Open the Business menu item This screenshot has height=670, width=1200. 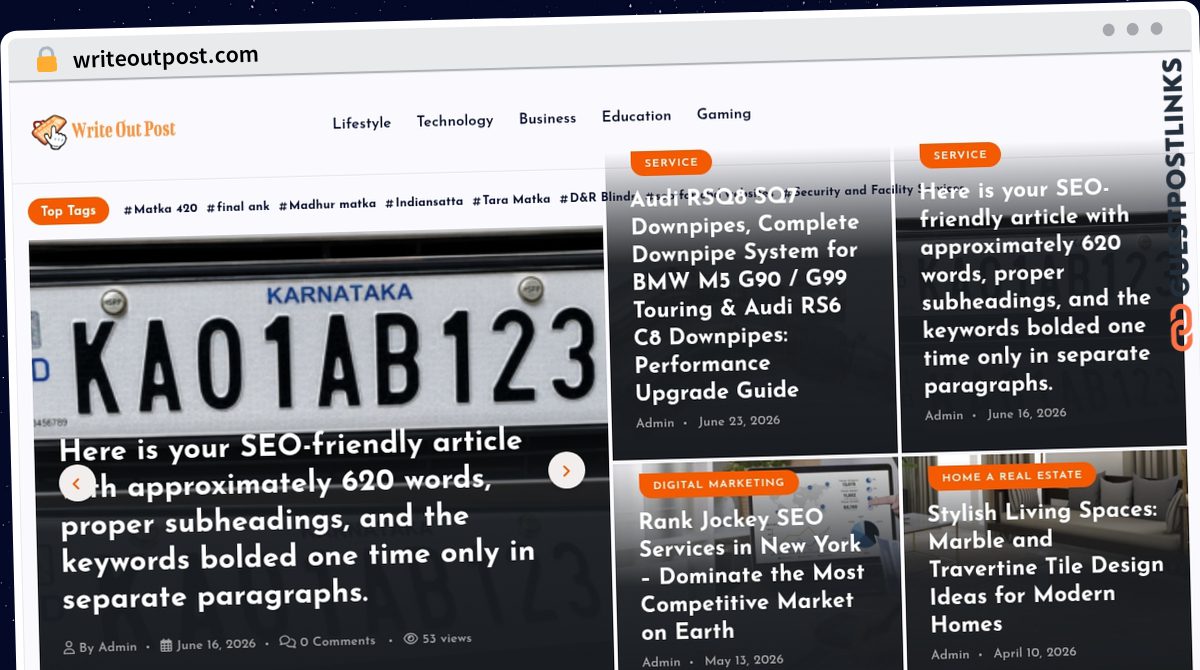pos(547,118)
